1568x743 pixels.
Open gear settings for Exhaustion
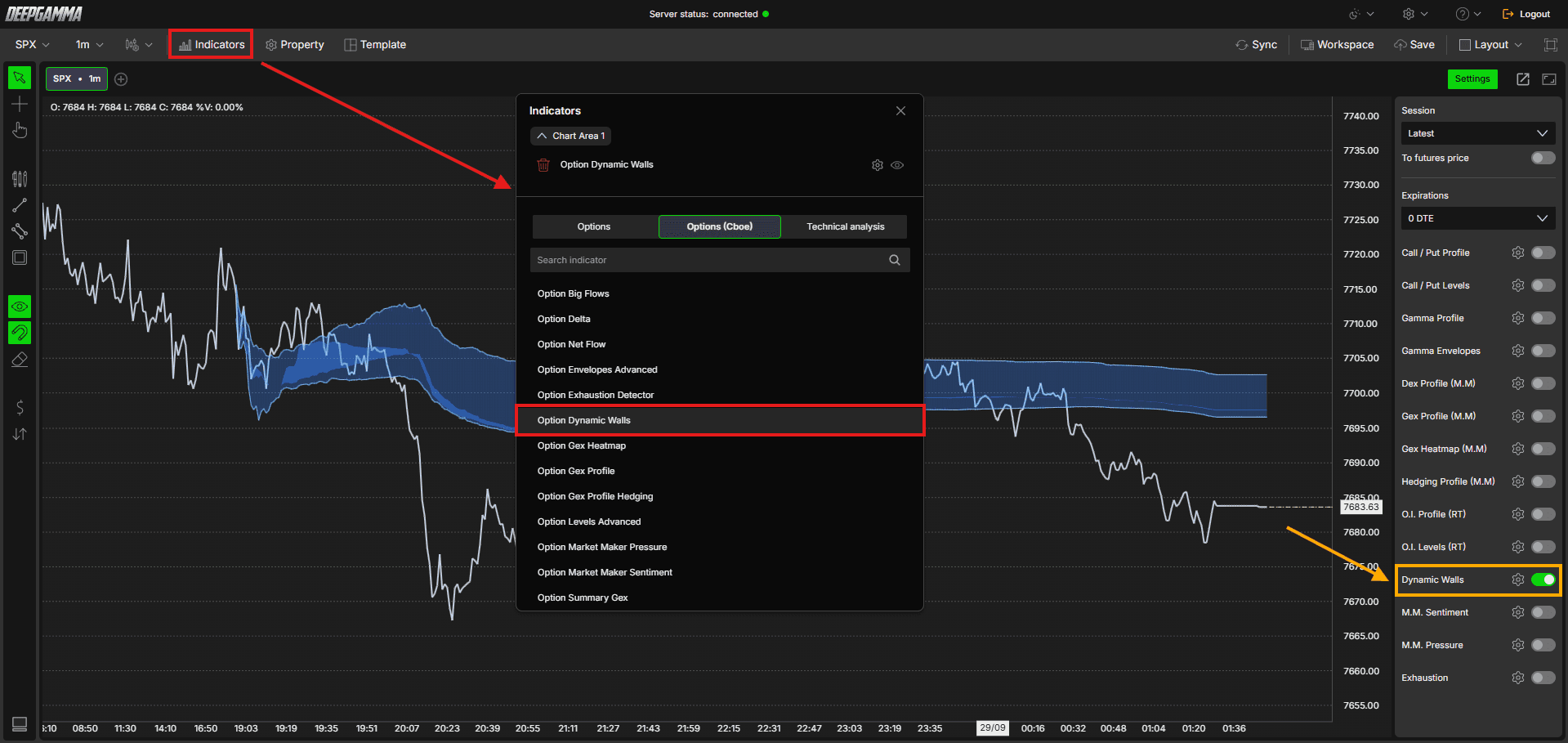click(1518, 678)
